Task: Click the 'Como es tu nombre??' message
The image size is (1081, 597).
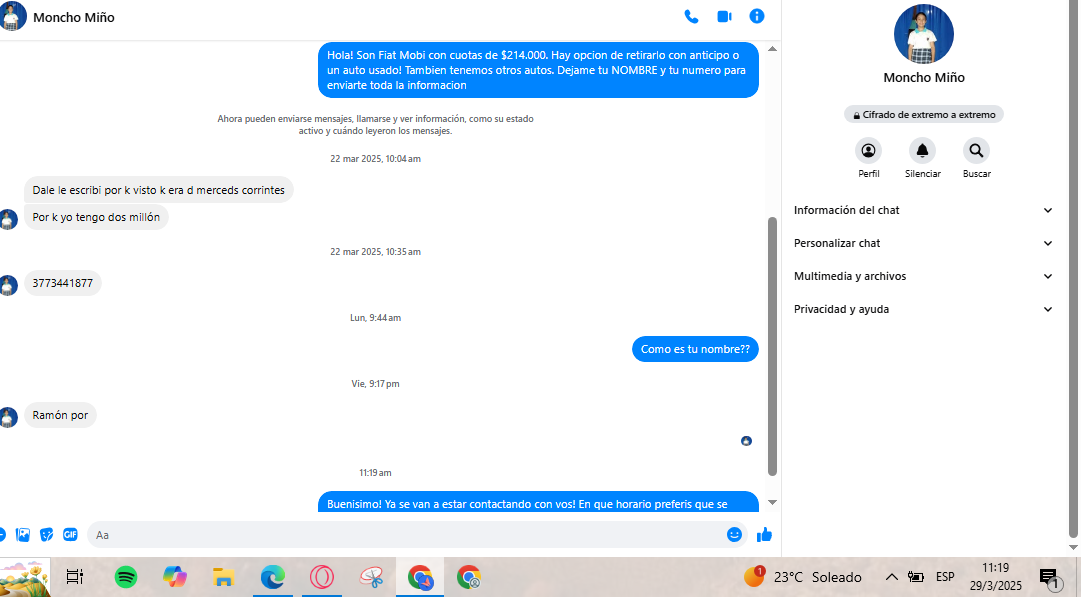Action: [695, 350]
